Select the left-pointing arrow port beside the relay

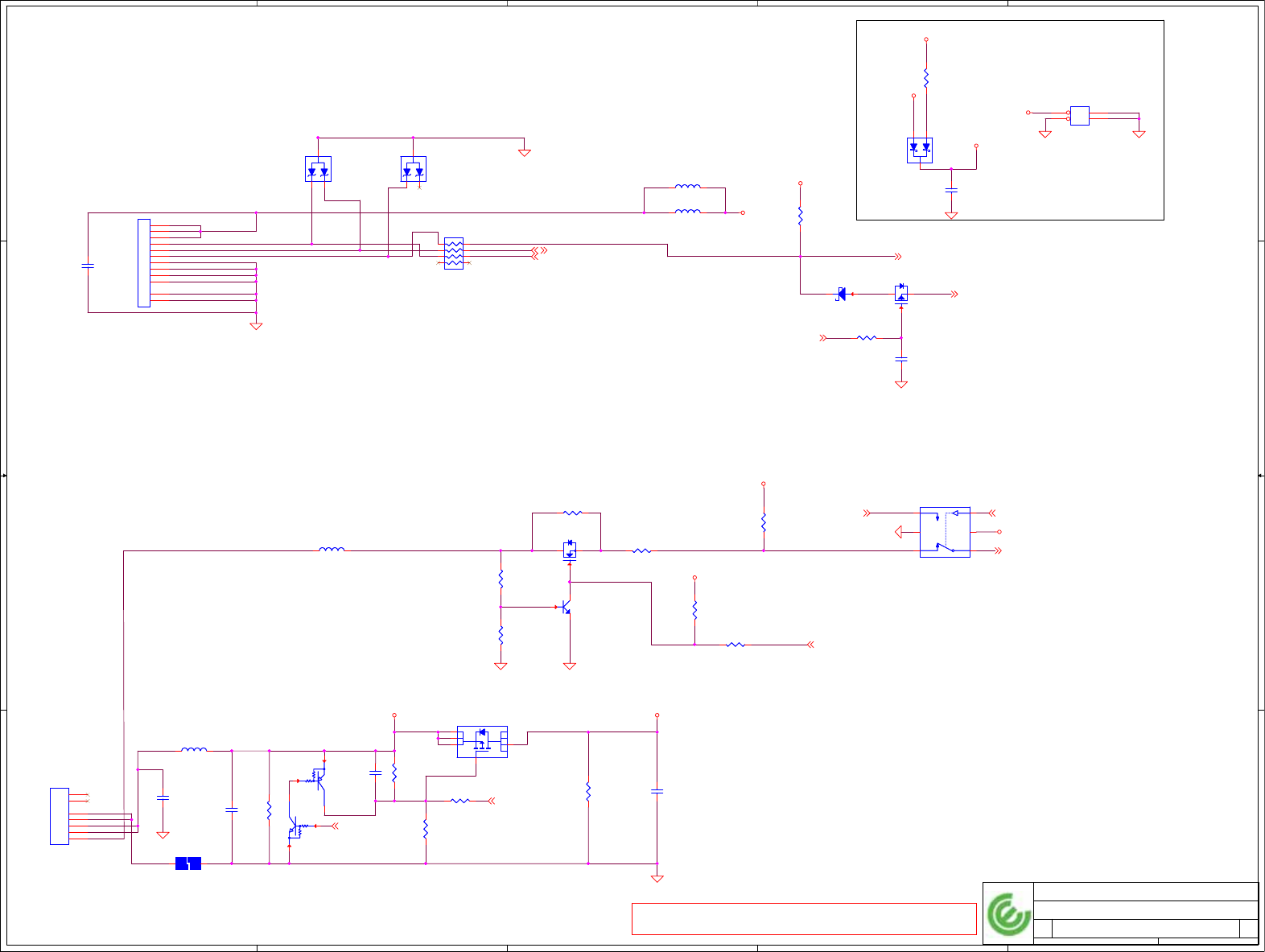click(x=899, y=532)
